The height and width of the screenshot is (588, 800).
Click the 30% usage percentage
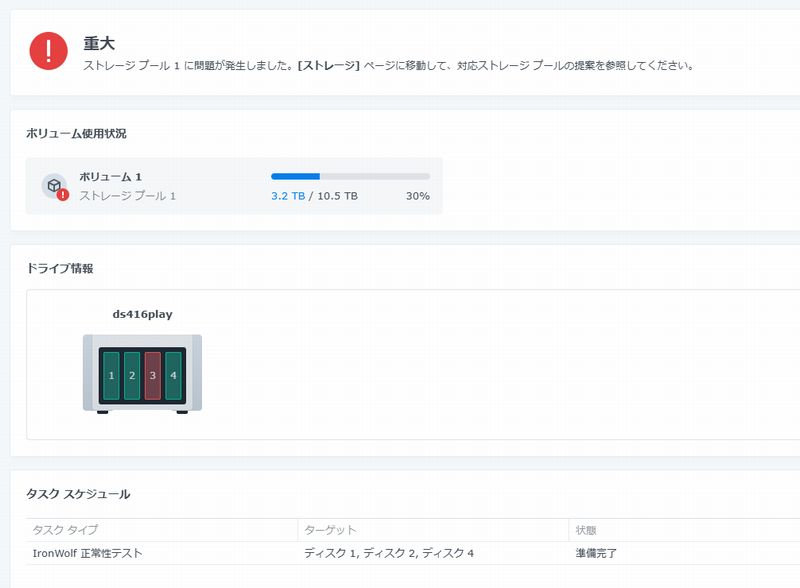(418, 196)
